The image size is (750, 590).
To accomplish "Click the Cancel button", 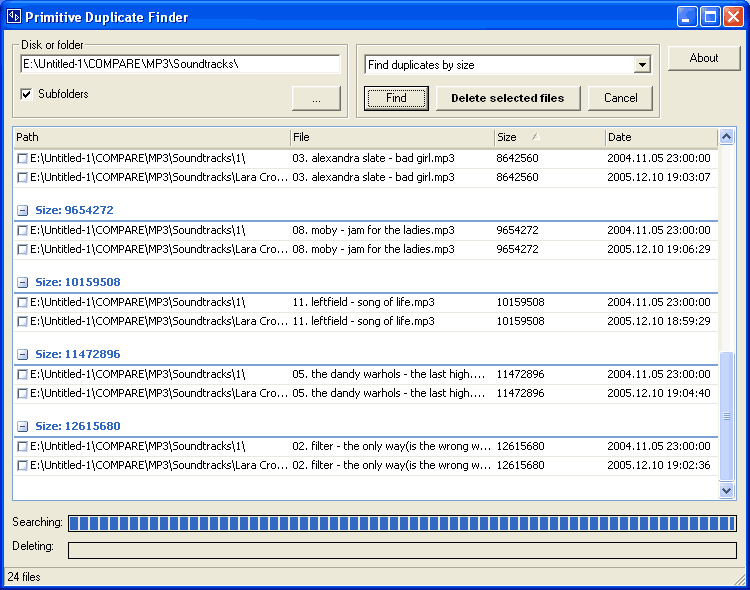I will (x=620, y=98).
